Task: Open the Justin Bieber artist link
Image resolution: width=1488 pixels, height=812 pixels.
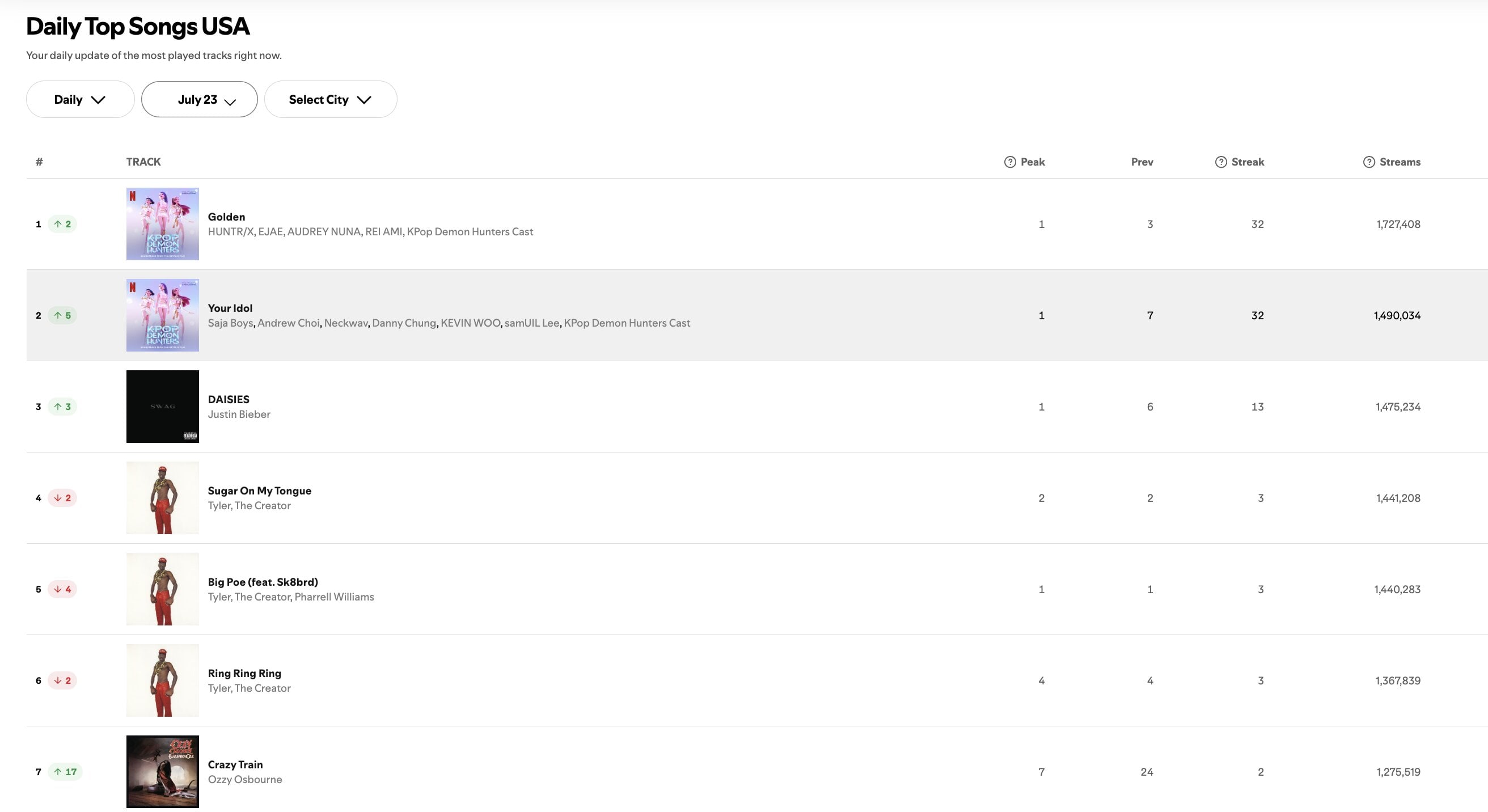Action: point(239,415)
